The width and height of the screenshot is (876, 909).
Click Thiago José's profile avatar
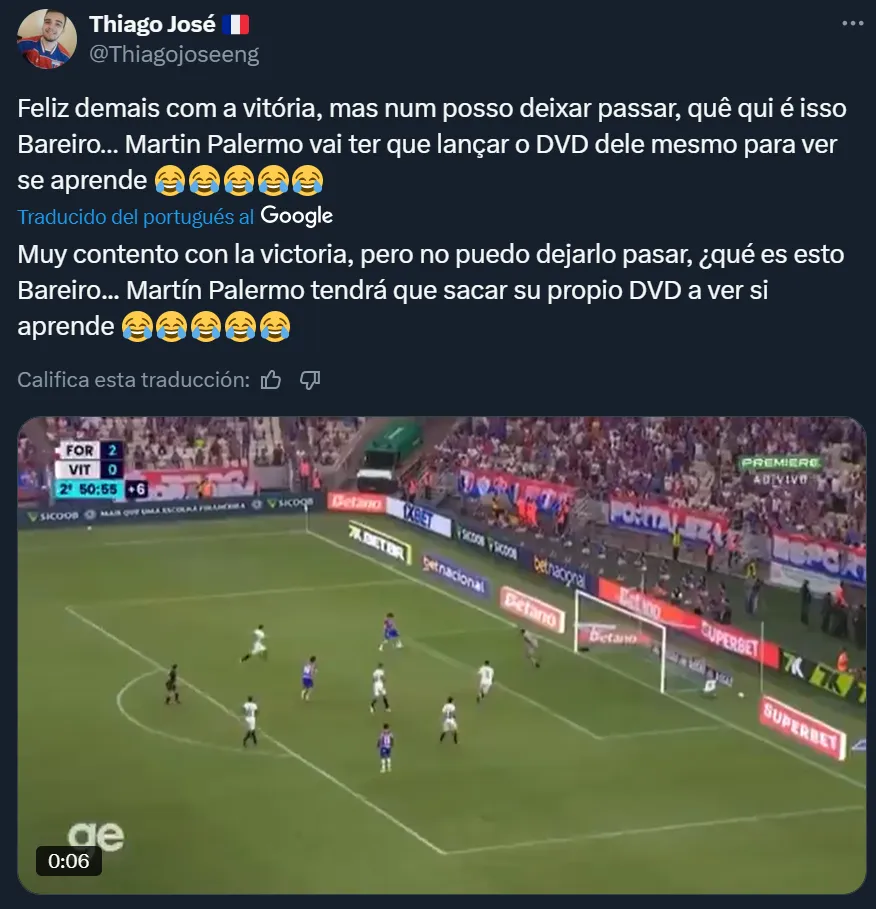coord(47,39)
